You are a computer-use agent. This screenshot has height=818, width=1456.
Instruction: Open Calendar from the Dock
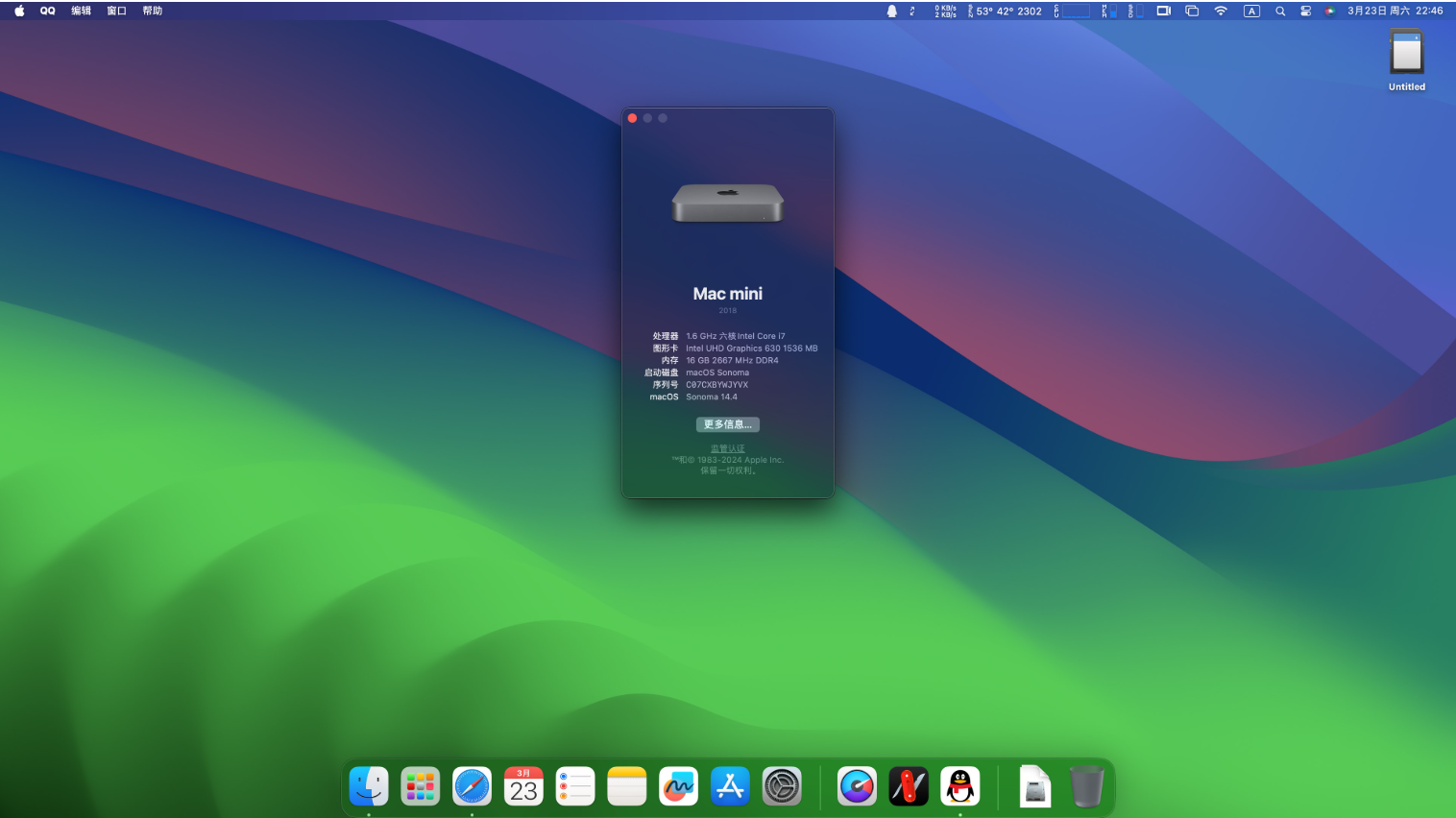[524, 786]
